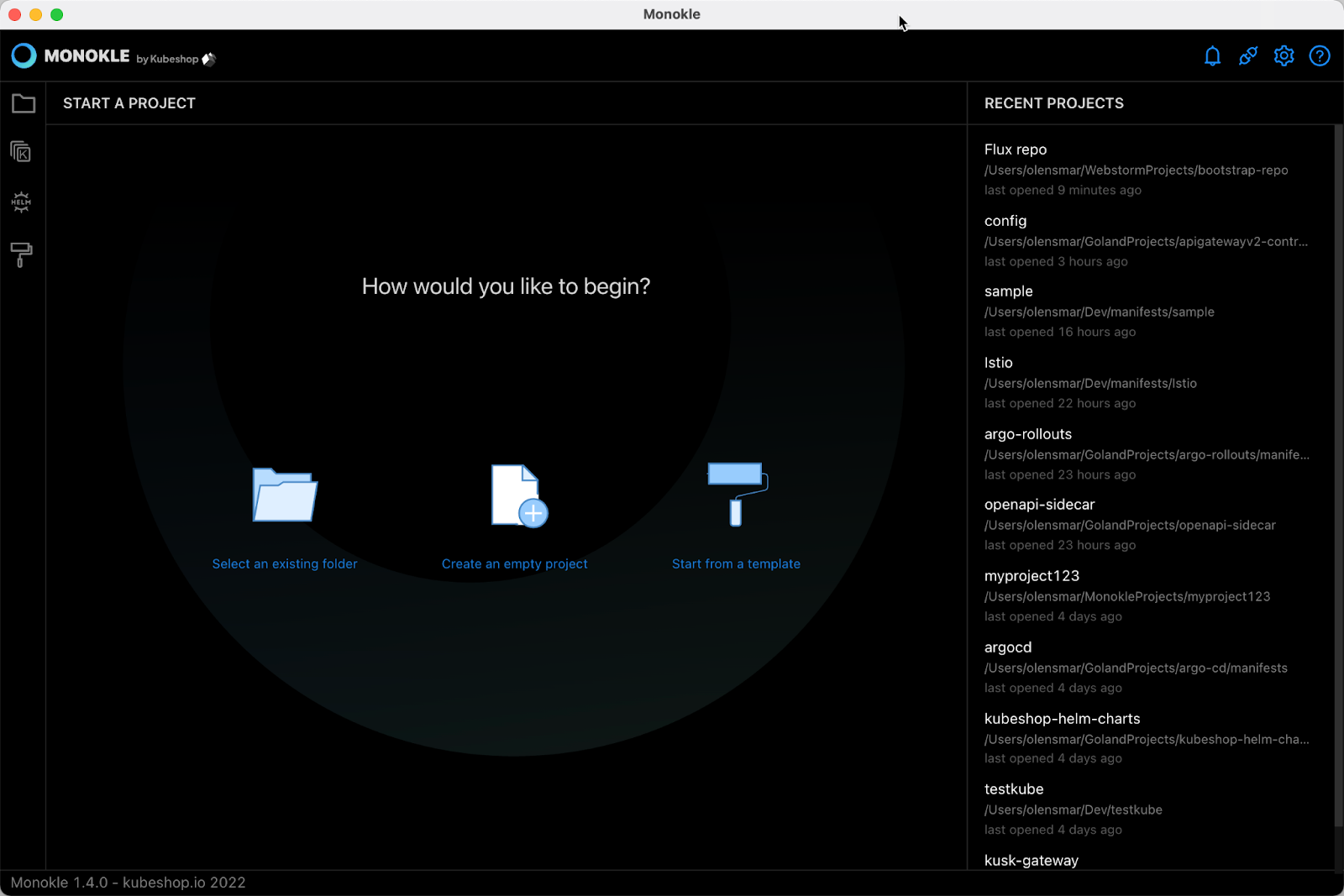The width and height of the screenshot is (1344, 896).
Task: Open the config recent project
Action: click(x=1005, y=221)
